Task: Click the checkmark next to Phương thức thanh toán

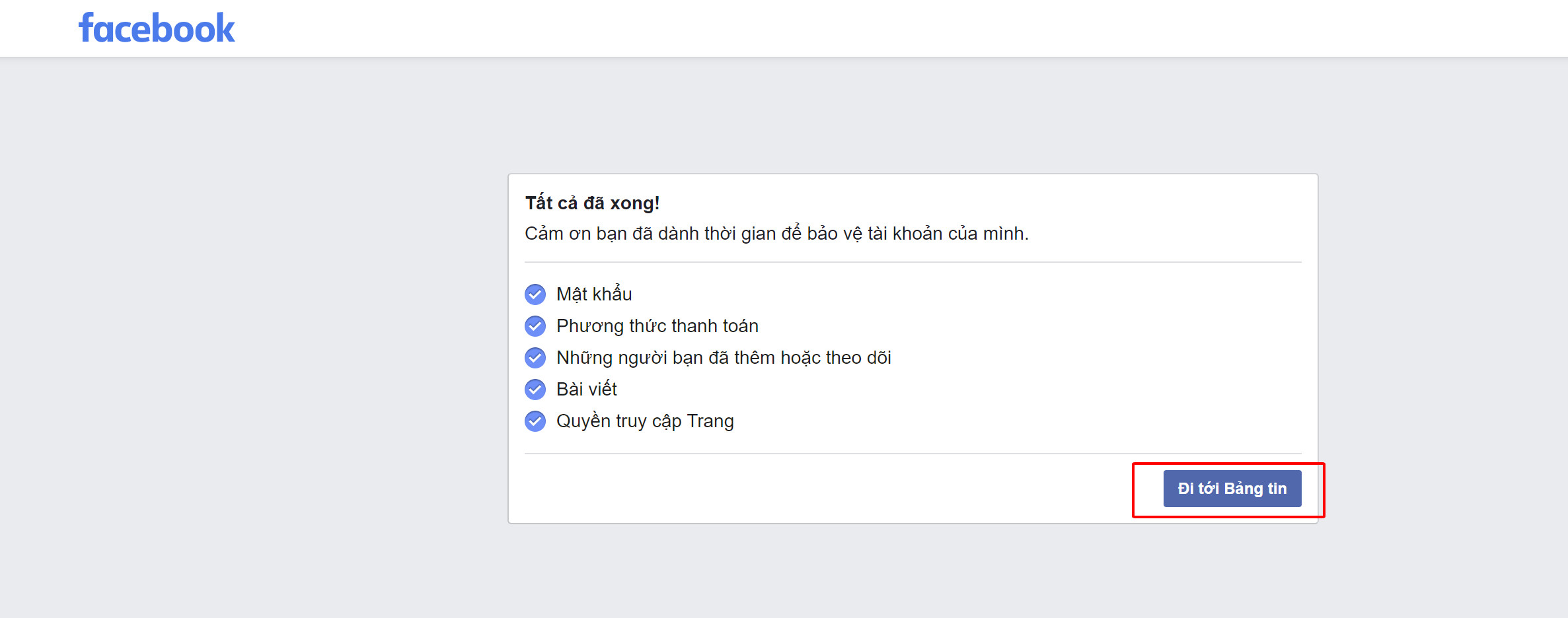Action: click(535, 326)
